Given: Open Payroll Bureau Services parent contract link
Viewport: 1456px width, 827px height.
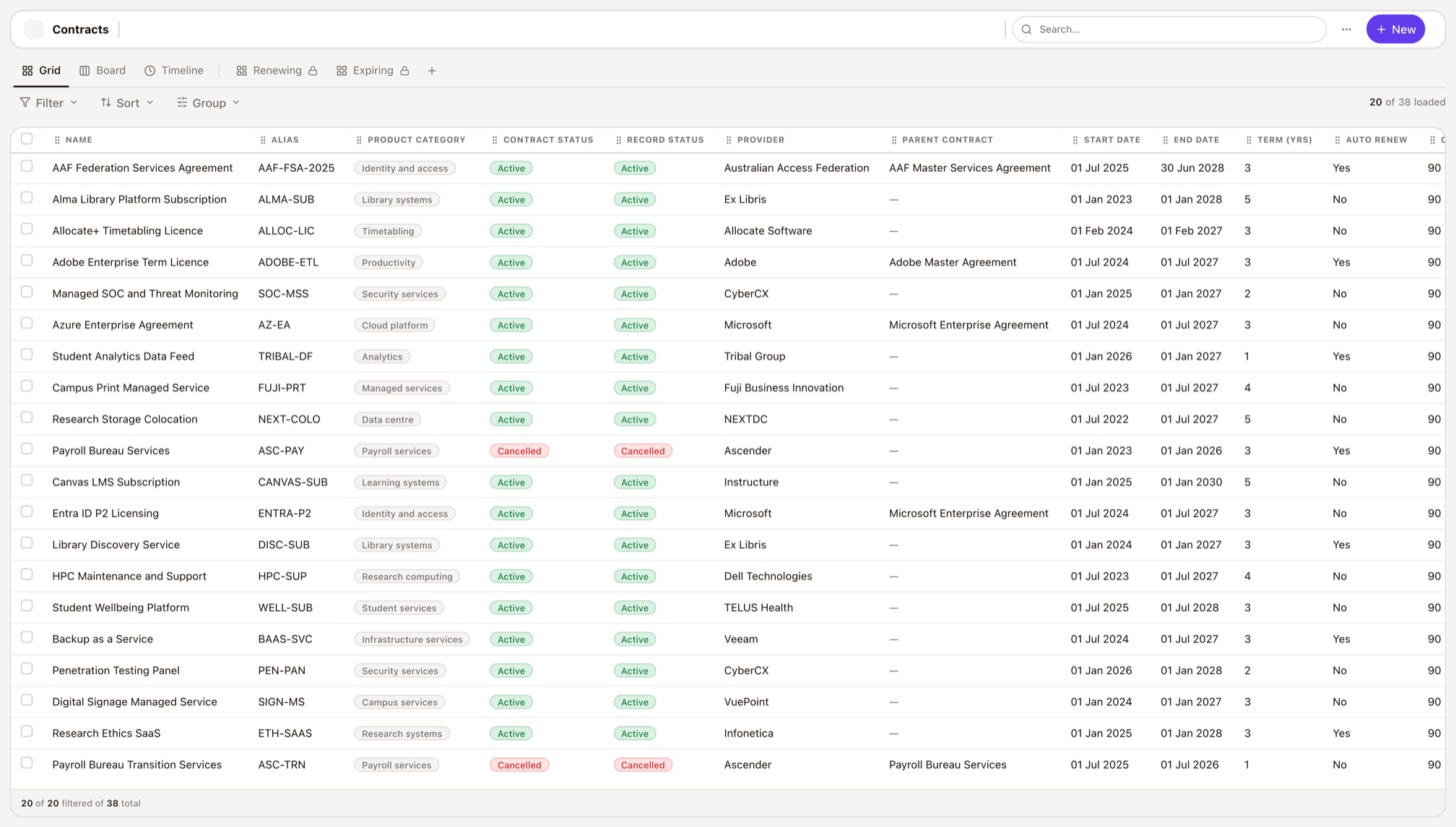Looking at the screenshot, I should pos(948,765).
